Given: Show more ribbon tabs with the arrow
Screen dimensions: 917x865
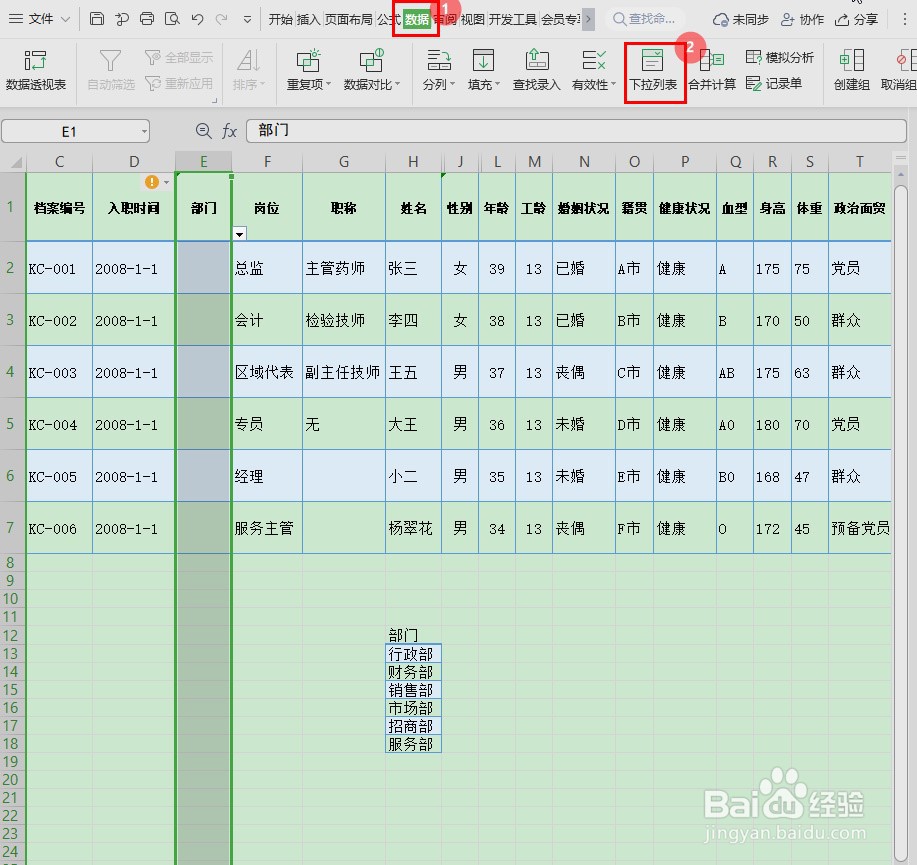Looking at the screenshot, I should [x=588, y=19].
